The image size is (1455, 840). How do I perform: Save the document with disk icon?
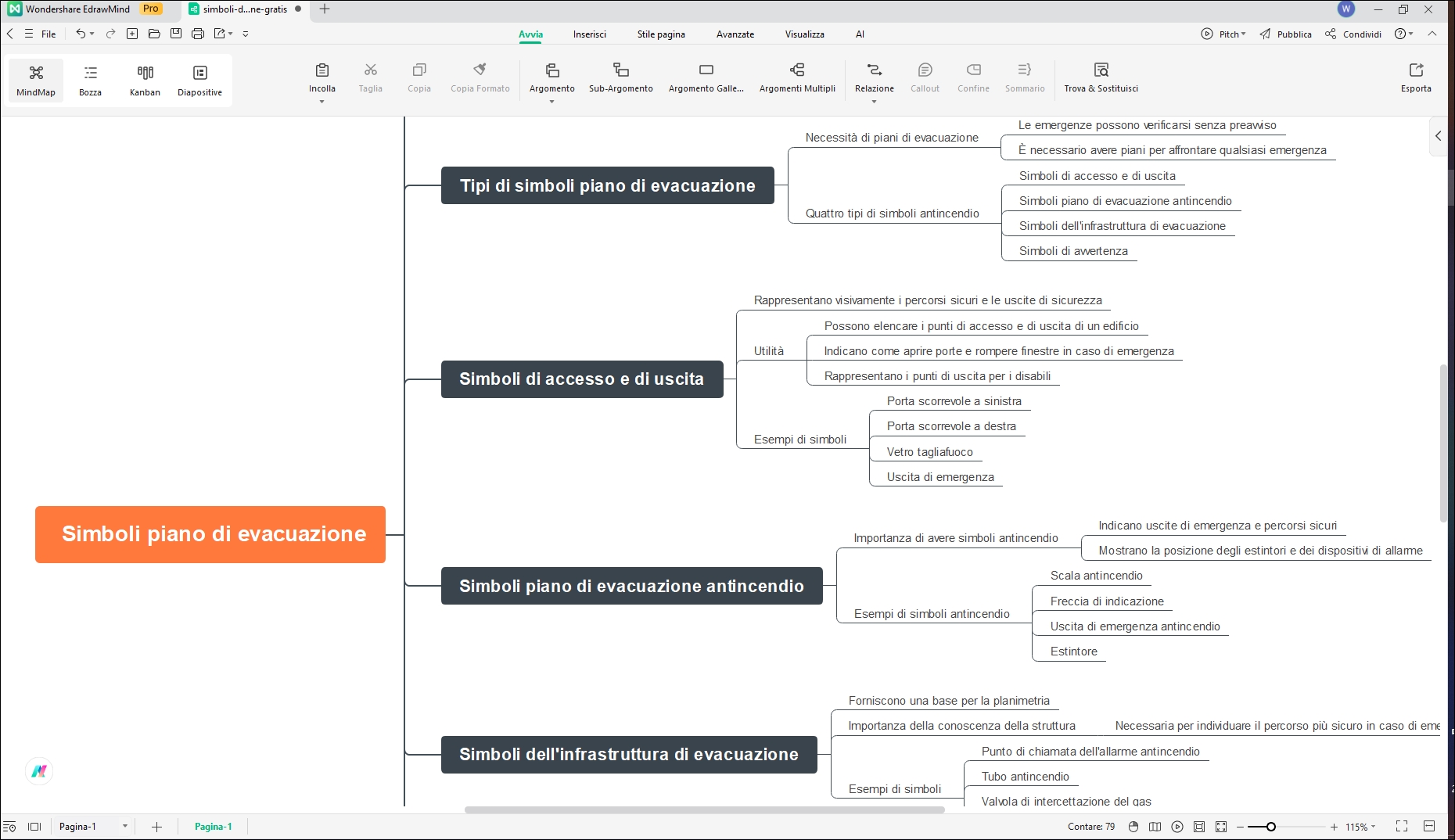pyautogui.click(x=176, y=34)
